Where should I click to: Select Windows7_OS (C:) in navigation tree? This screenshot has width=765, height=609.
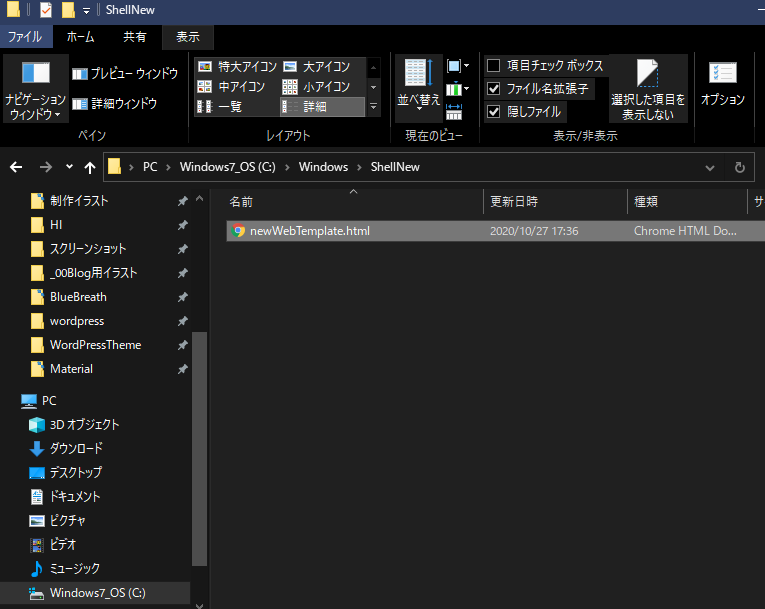click(x=95, y=593)
